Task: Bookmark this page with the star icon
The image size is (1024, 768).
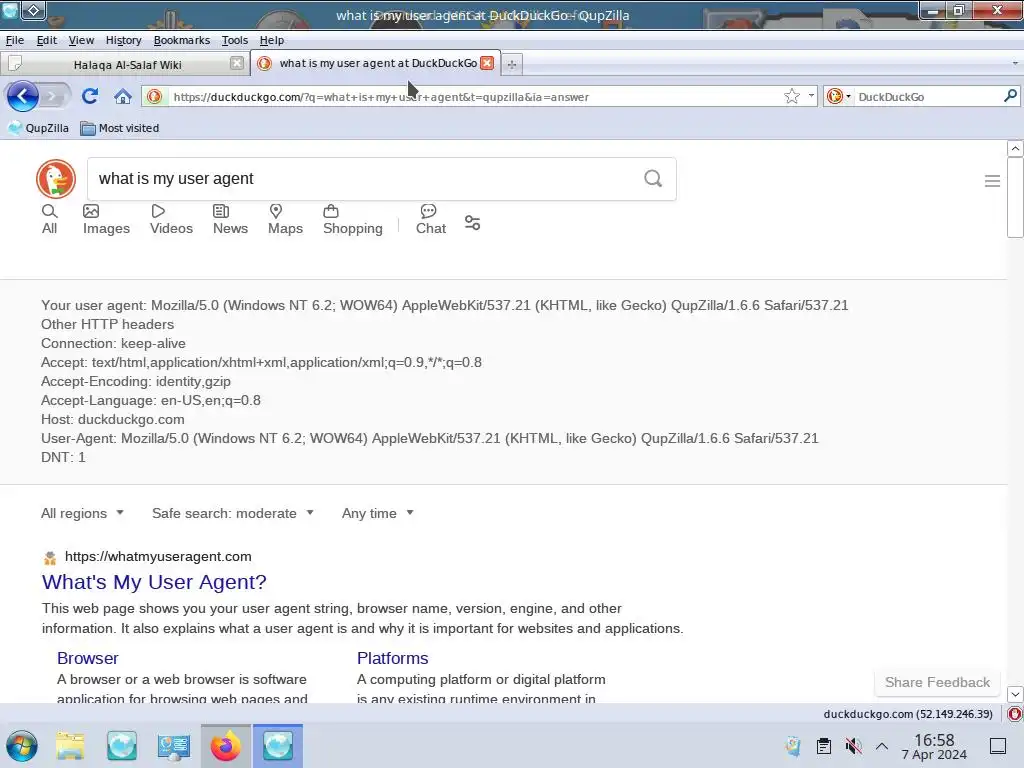Action: tap(792, 97)
